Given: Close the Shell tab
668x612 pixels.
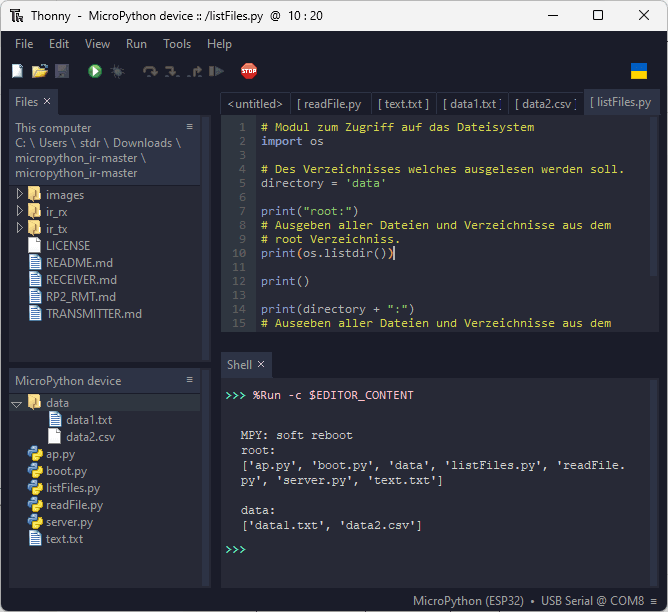Looking at the screenshot, I should (261, 365).
